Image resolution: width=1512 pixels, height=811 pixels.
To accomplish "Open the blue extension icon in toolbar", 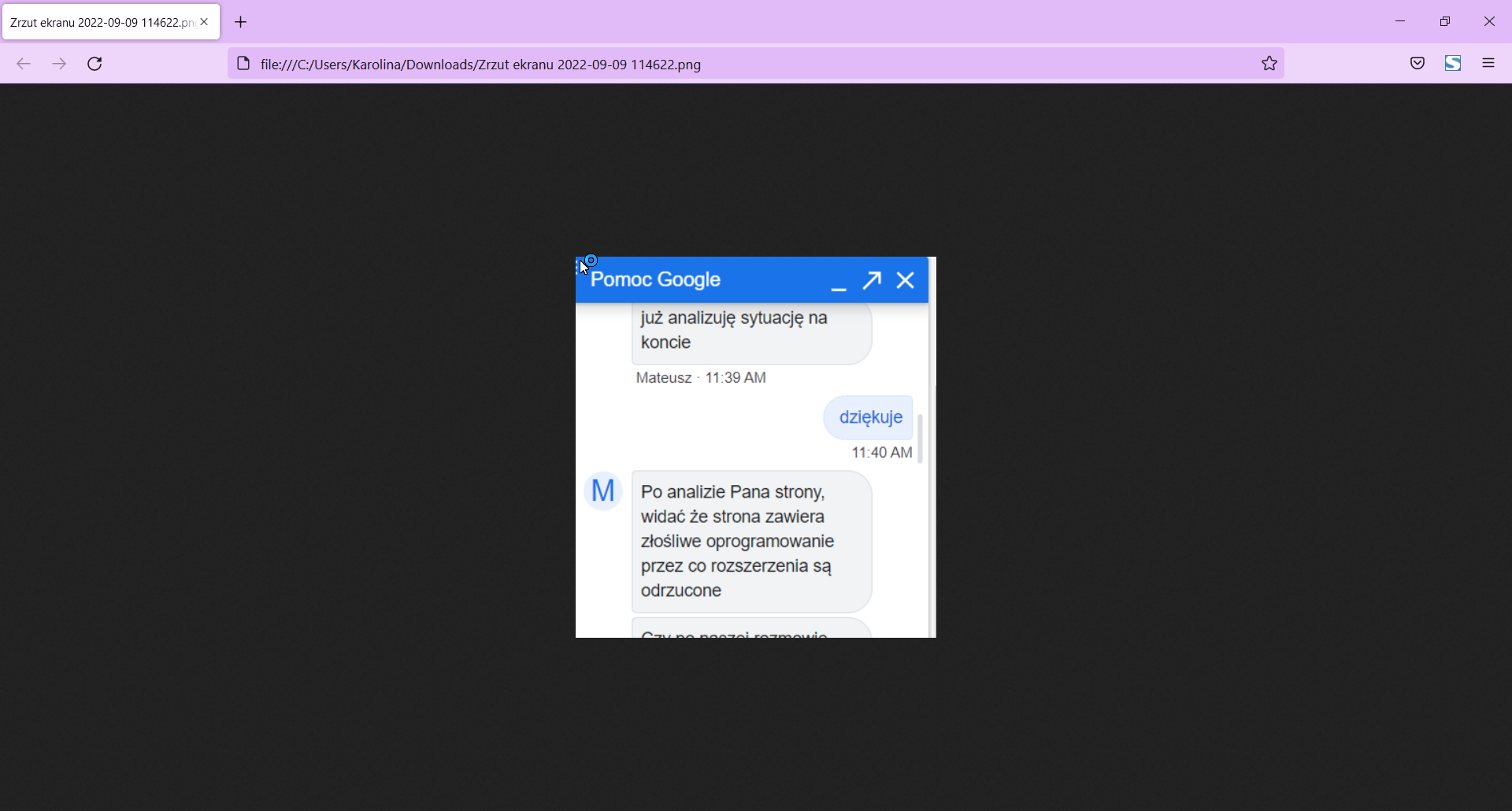I will click(1454, 64).
